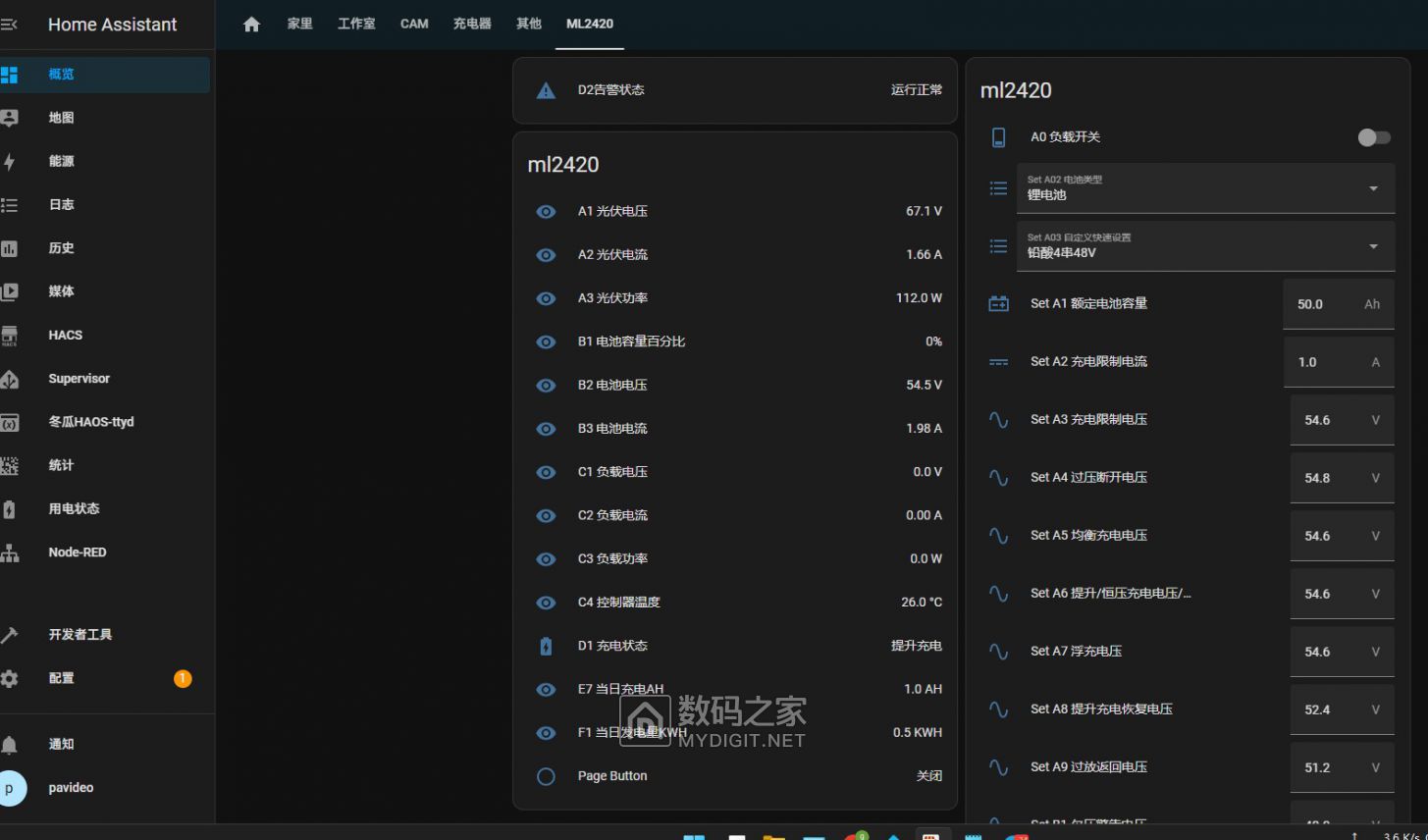Screen dimensions: 1428x840
Task: Switch to the CAM tab
Action: coord(414,24)
